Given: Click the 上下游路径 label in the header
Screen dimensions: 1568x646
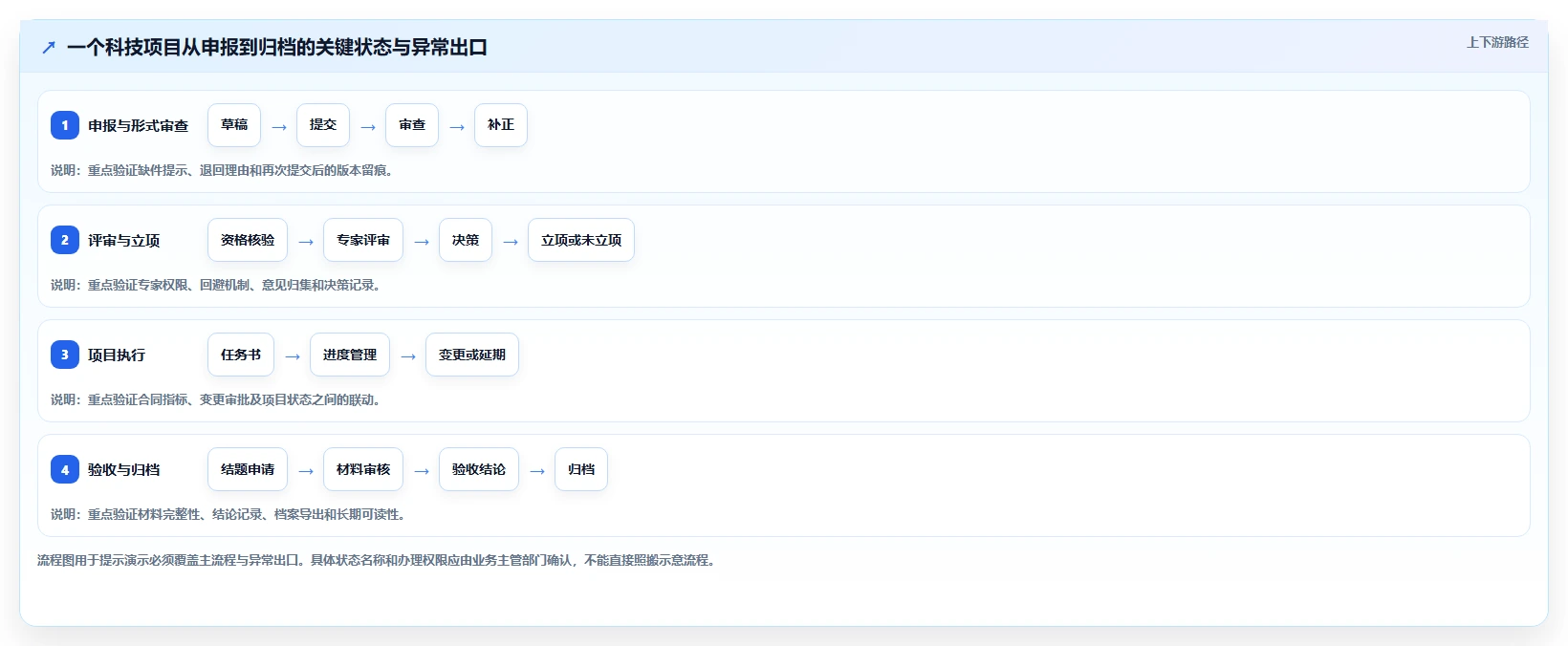Looking at the screenshot, I should [1498, 42].
